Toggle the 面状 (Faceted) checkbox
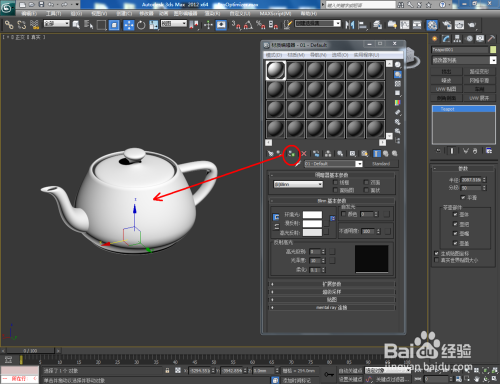500x384 pixels. coord(366,190)
